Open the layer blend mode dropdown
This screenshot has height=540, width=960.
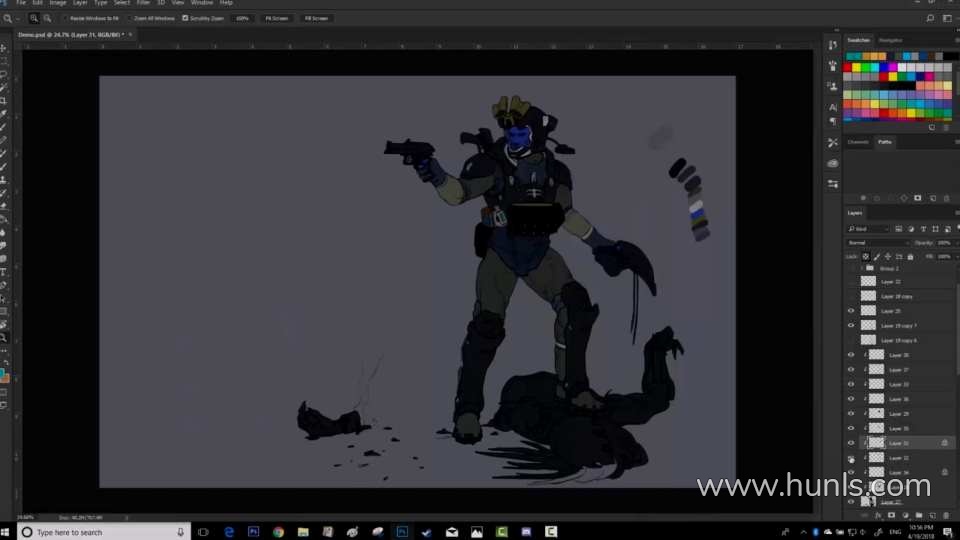(878, 243)
